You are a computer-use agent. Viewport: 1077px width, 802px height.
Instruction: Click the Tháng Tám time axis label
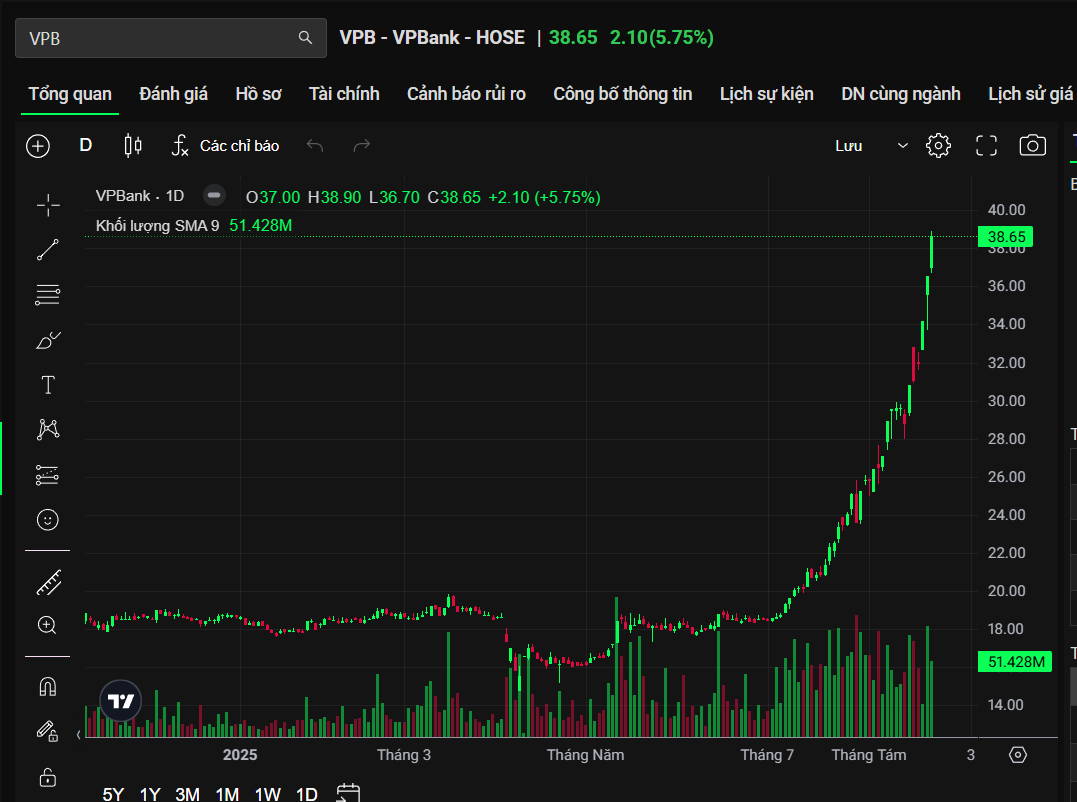coord(869,755)
